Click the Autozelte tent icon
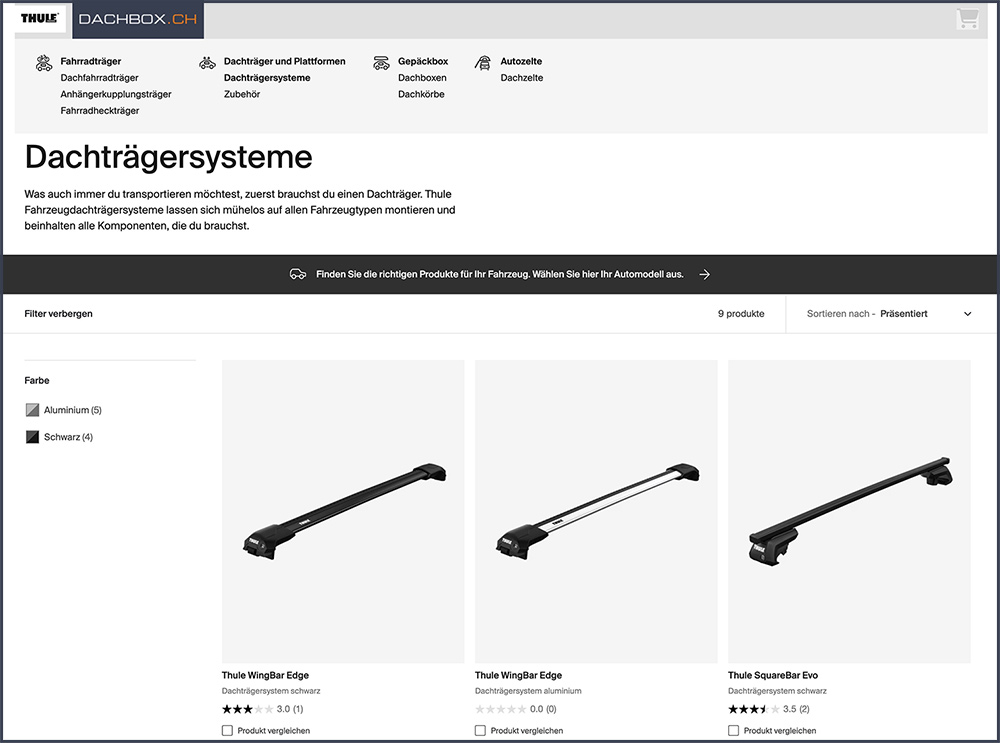 click(483, 63)
